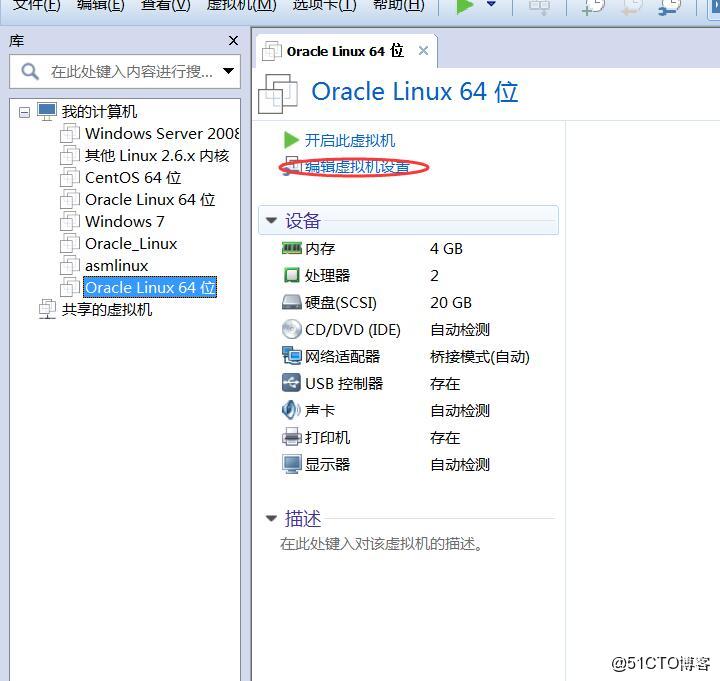Click the 打印机 printer icon
Viewport: 720px width, 681px height.
click(292, 437)
